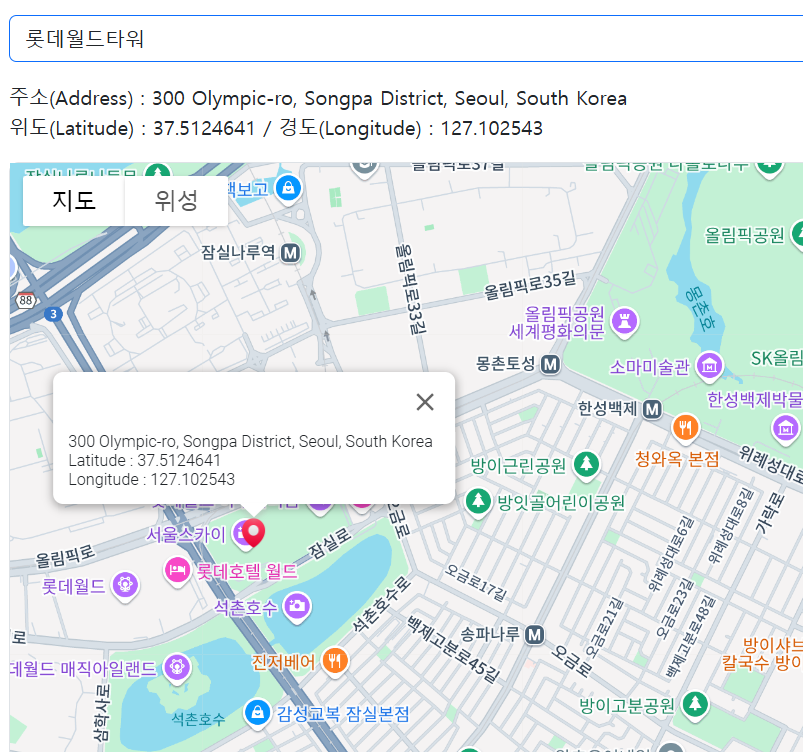Click the 소마미술관 label
The image size is (803, 752).
pos(649,367)
